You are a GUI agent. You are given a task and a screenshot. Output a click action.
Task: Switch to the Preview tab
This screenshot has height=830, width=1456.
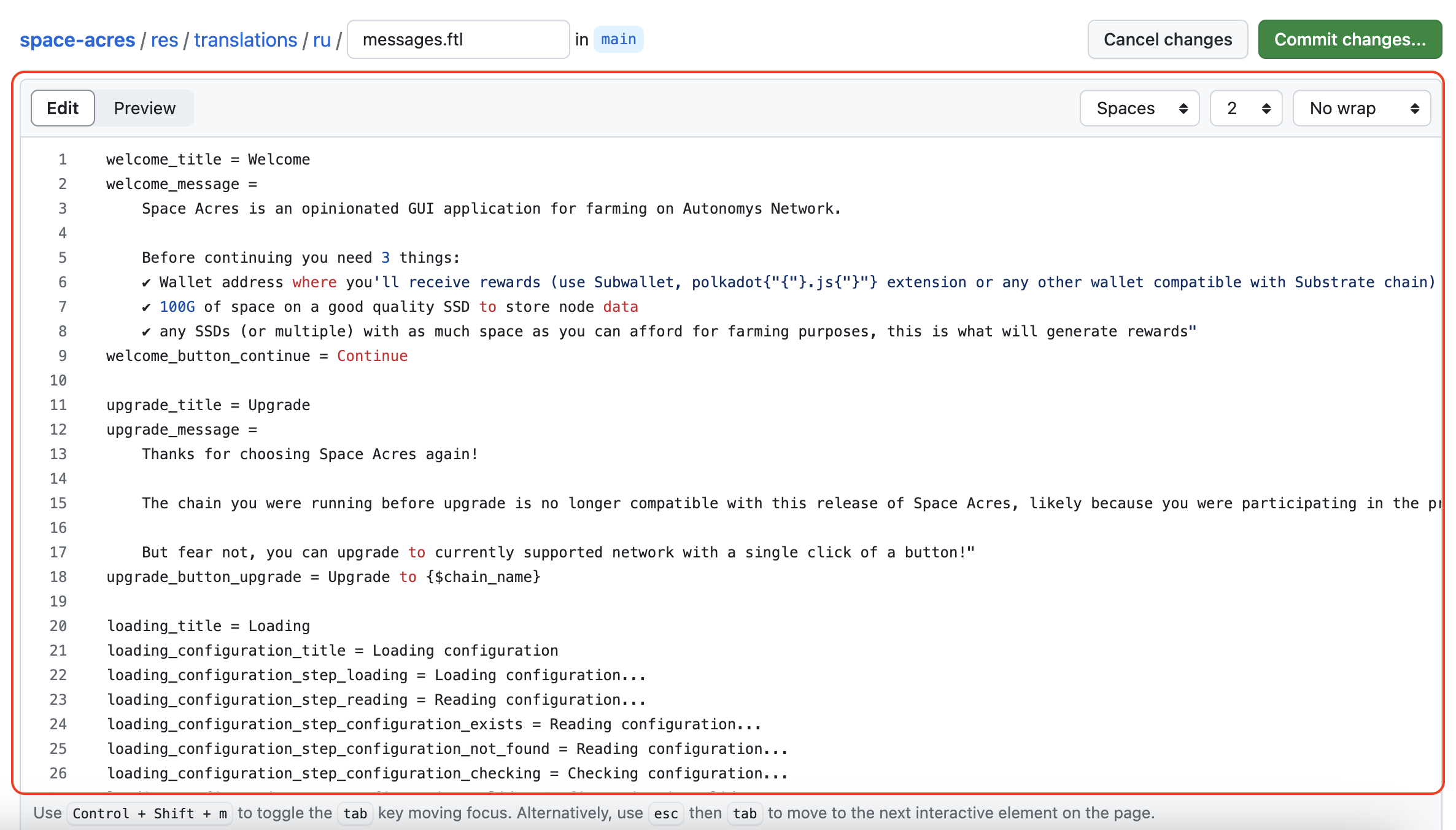(144, 108)
